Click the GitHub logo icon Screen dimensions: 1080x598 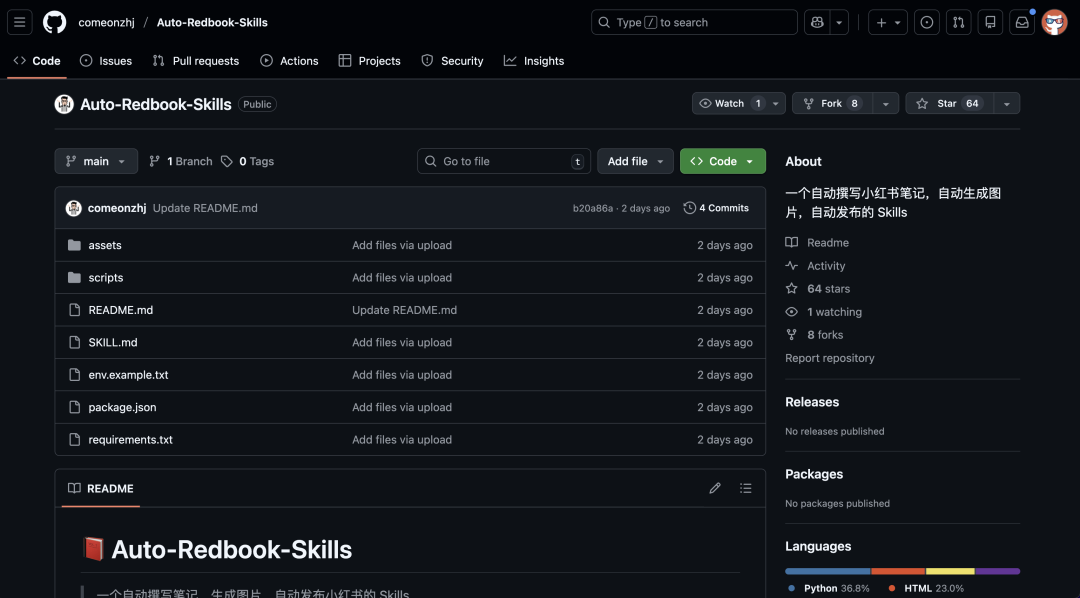[54, 21]
